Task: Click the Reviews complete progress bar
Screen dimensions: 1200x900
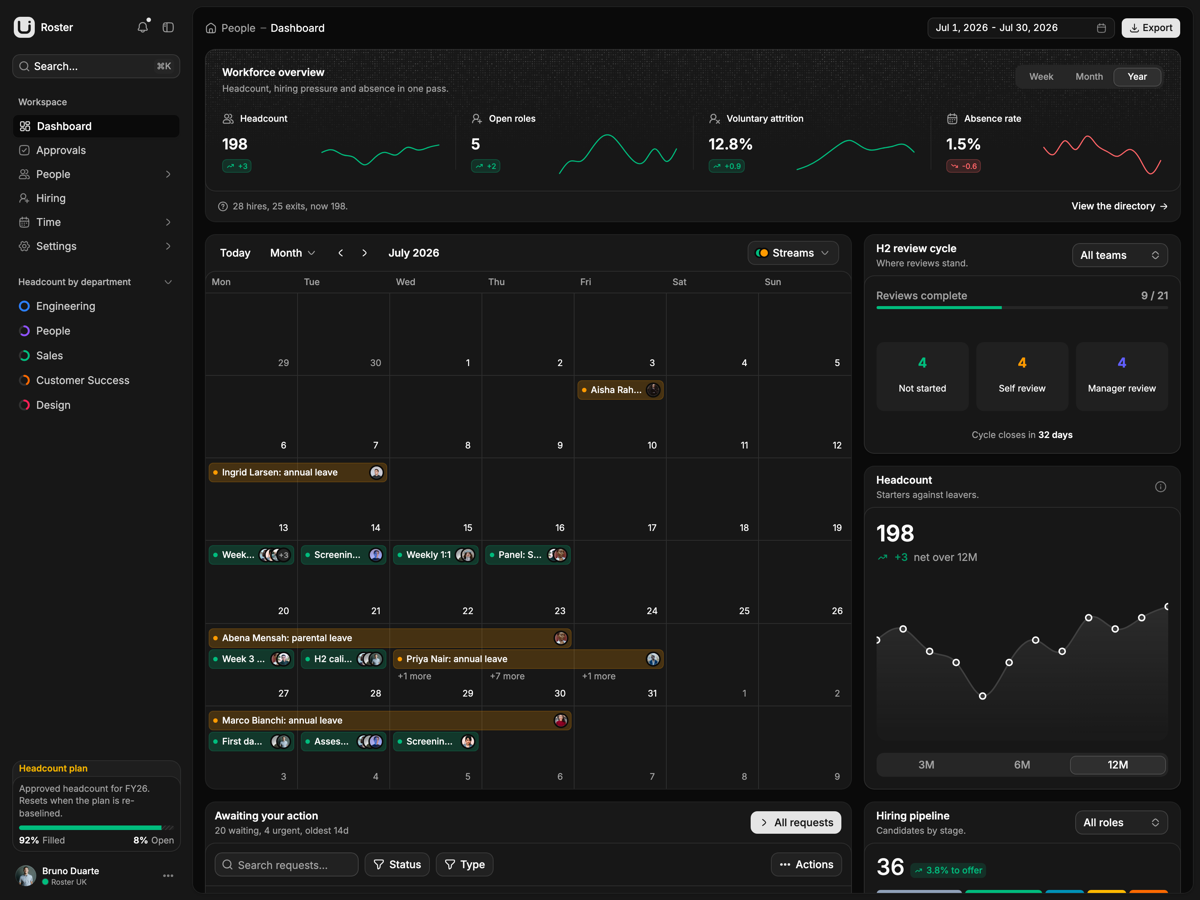Action: [x=1022, y=308]
